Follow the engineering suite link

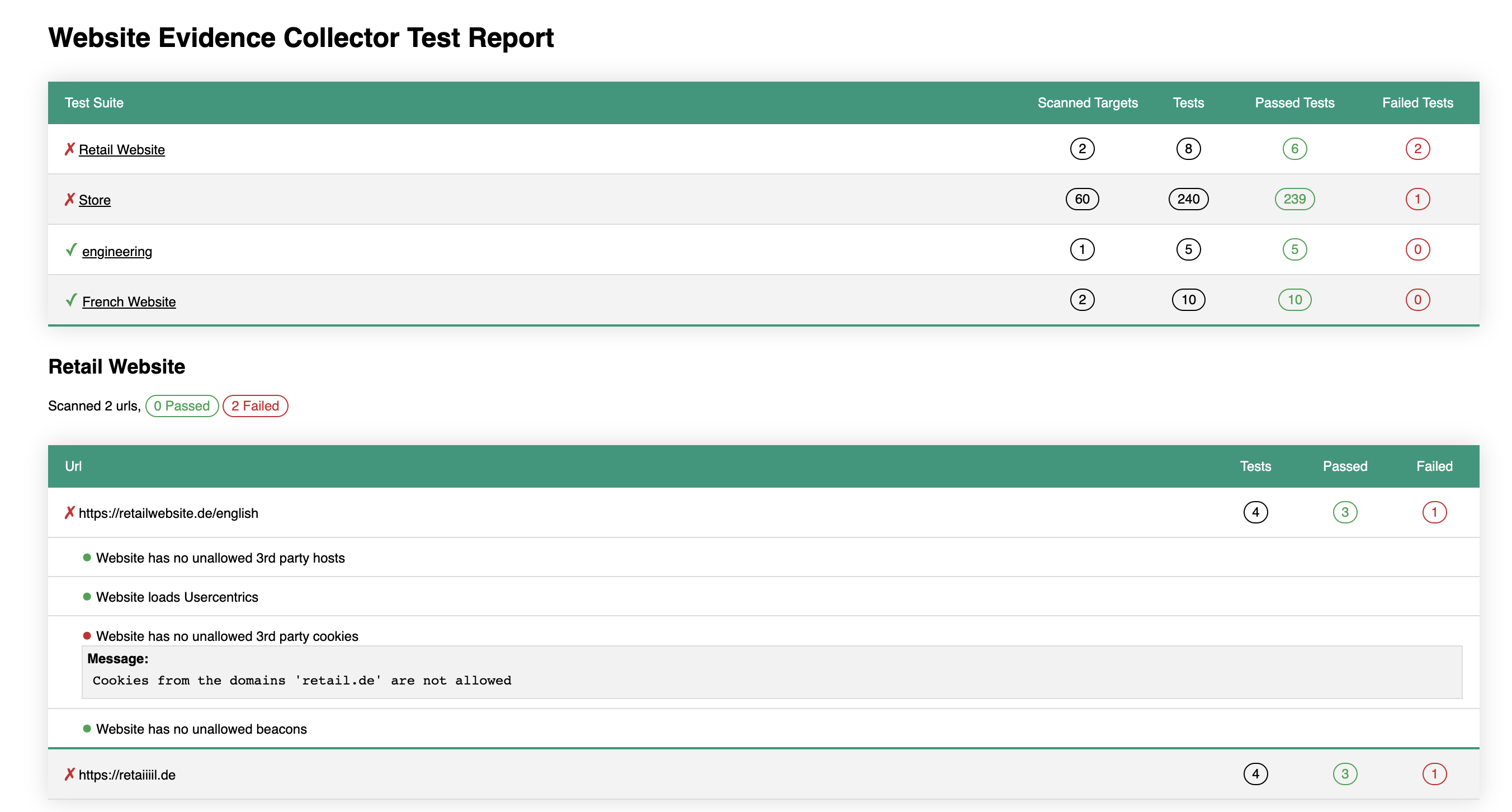pos(117,251)
